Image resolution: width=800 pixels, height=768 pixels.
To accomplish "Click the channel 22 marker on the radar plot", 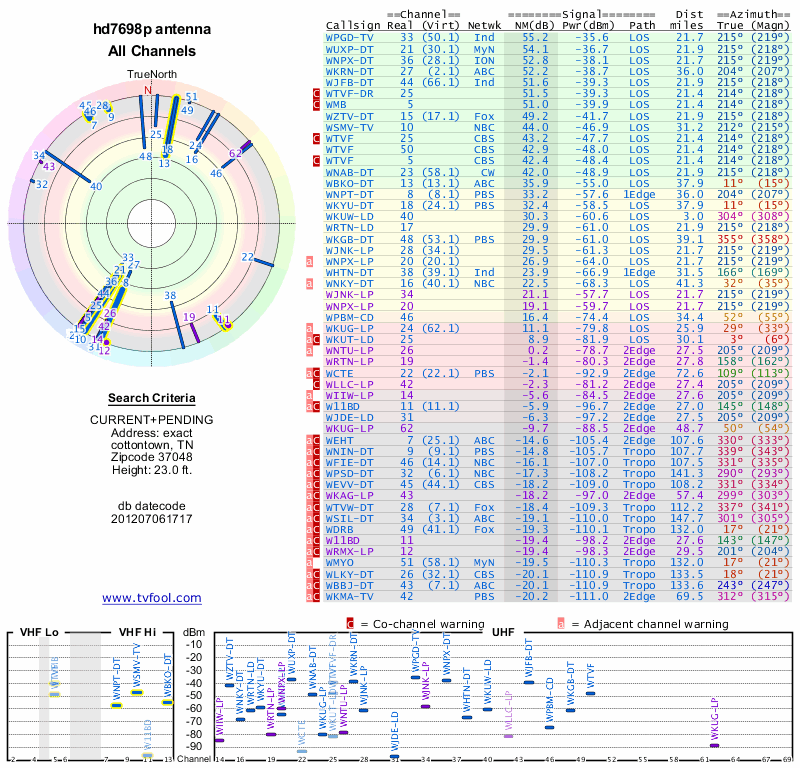I will tap(247, 257).
